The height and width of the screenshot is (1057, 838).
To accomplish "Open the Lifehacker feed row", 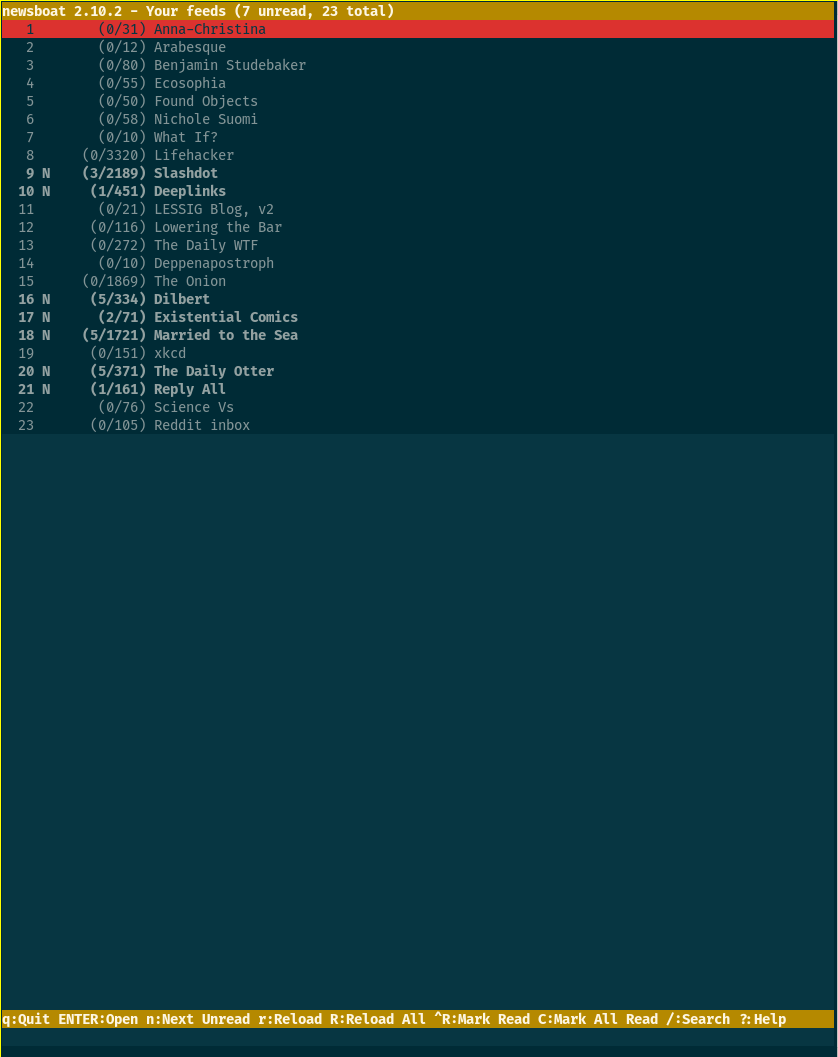I will (x=418, y=155).
